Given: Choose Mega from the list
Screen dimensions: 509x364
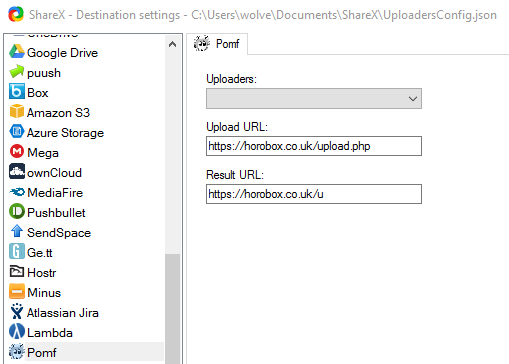Looking at the screenshot, I should coord(43,153).
